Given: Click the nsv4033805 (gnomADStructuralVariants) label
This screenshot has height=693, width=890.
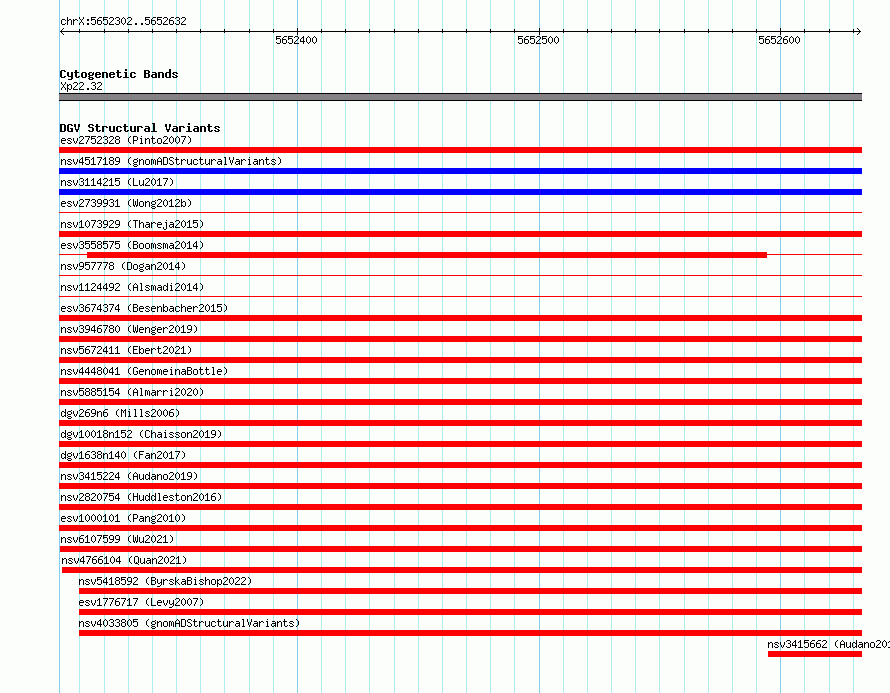Looking at the screenshot, I should pyautogui.click(x=189, y=623).
